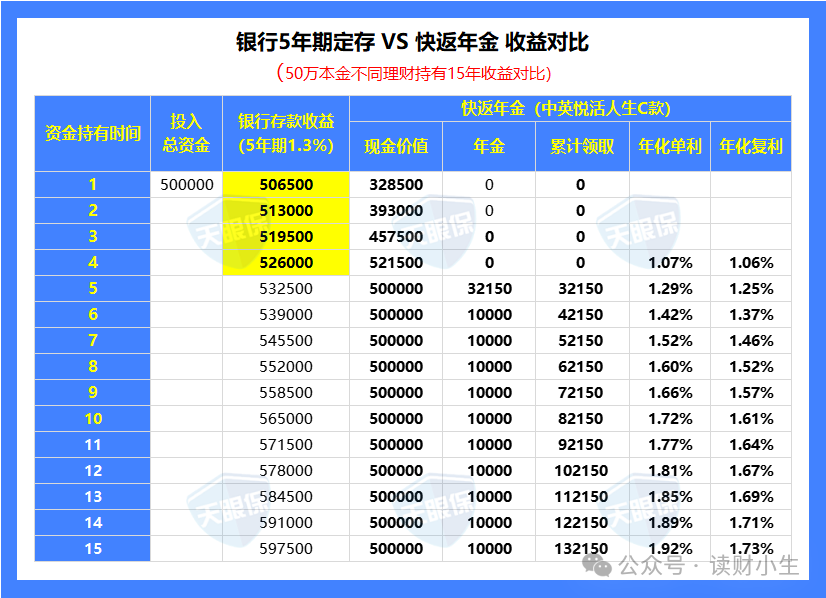Click the red subtitle about 50万本金 comparison
Screen dimensions: 826x598
[x=413, y=73]
